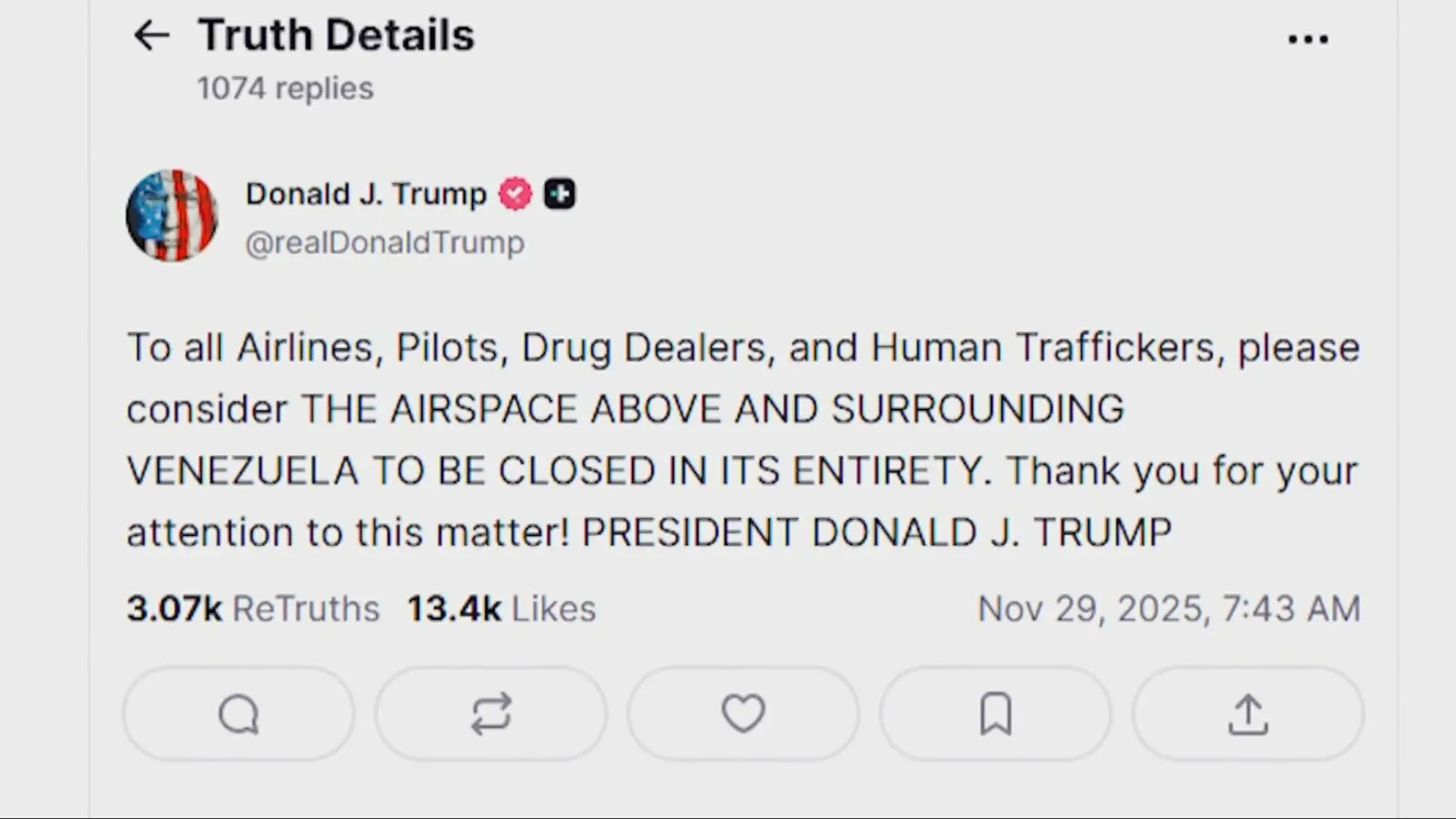Viewport: 1456px width, 819px height.
Task: Share the post via upload arrow icon
Action: coord(1248,714)
